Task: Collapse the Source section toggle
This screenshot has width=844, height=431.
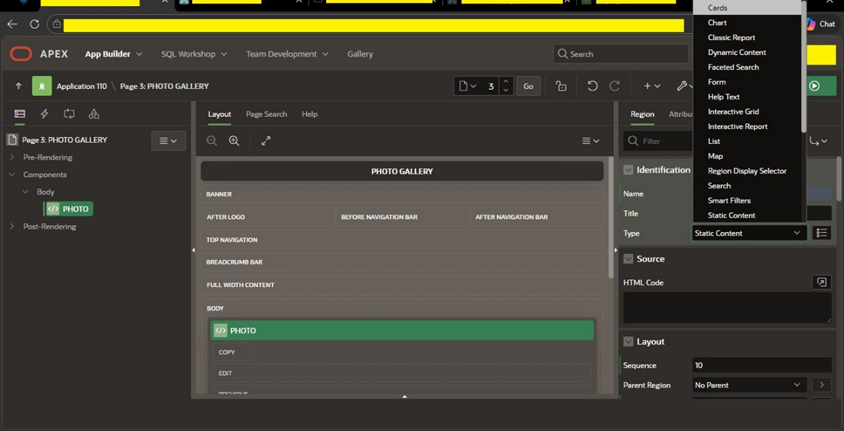Action: point(628,259)
